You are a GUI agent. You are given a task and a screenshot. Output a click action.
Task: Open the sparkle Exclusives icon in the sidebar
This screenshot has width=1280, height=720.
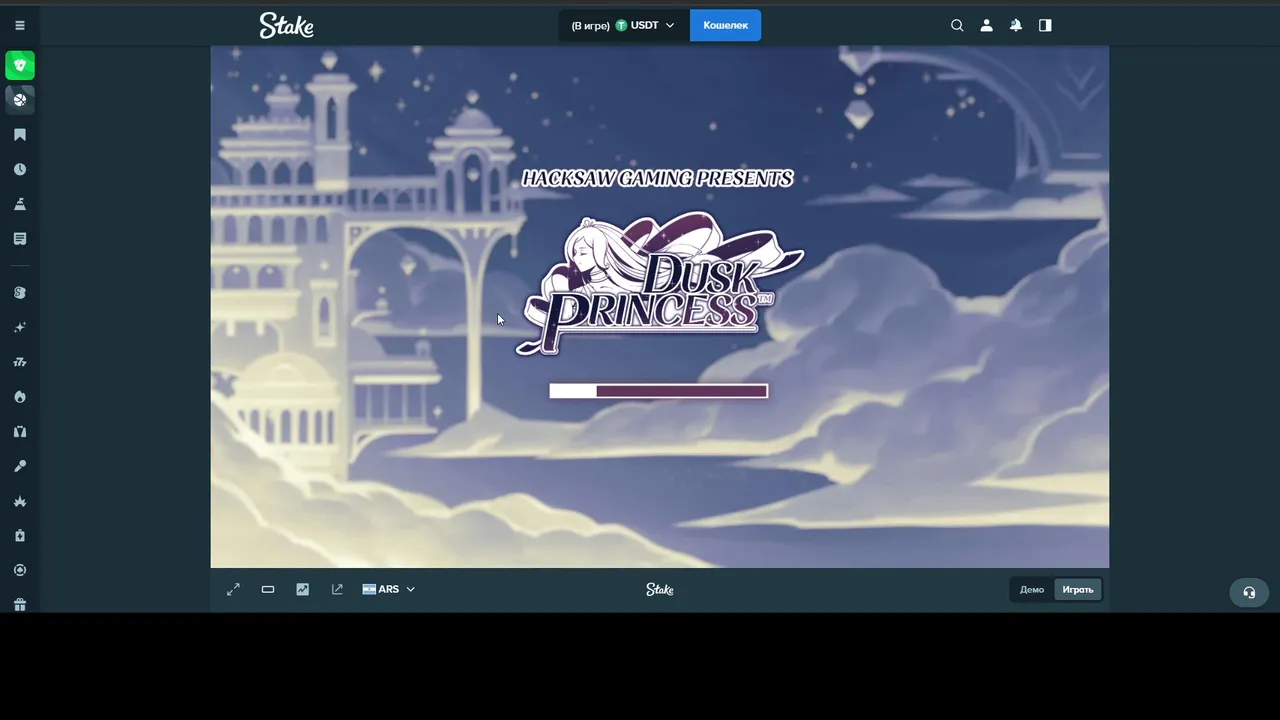click(x=20, y=328)
